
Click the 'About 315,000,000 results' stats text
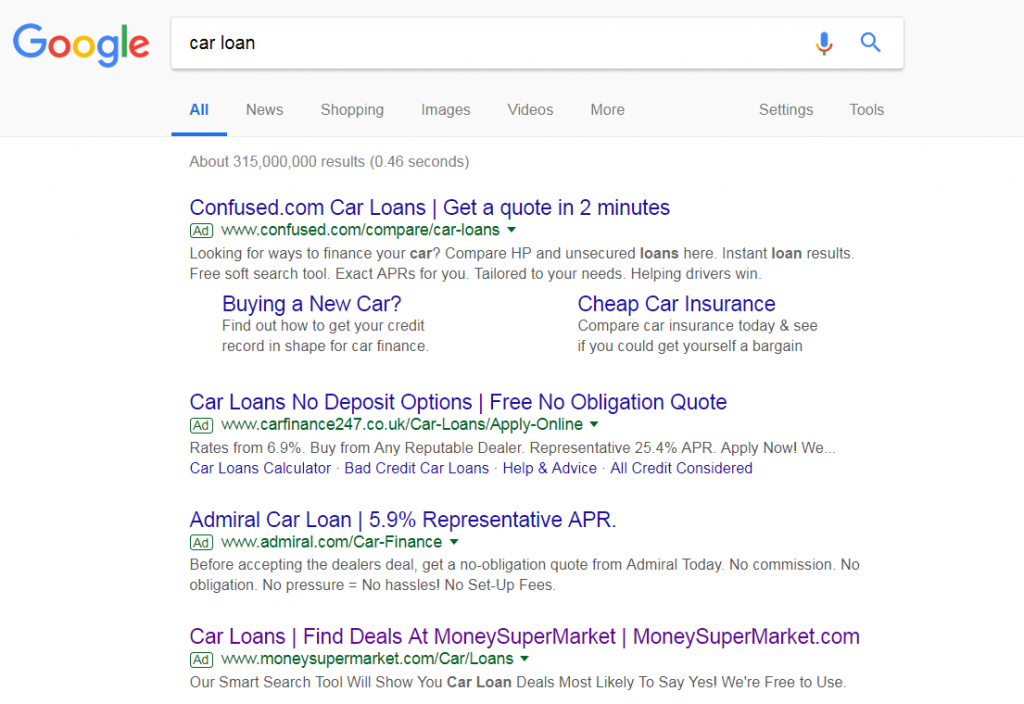(x=329, y=161)
